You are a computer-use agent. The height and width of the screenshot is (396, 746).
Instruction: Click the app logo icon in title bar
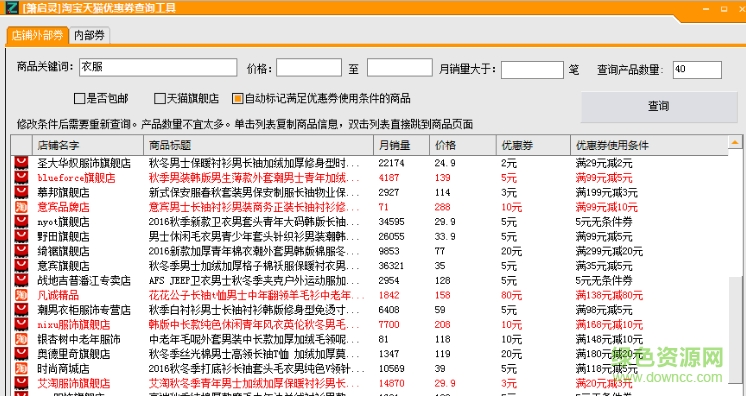click(x=11, y=7)
